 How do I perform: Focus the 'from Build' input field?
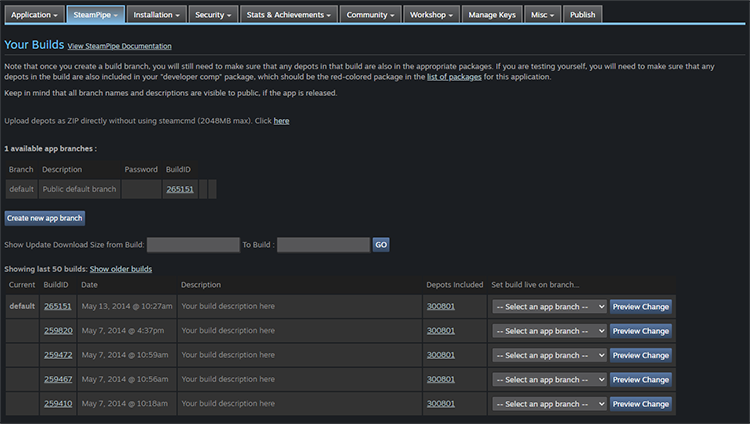[193, 245]
